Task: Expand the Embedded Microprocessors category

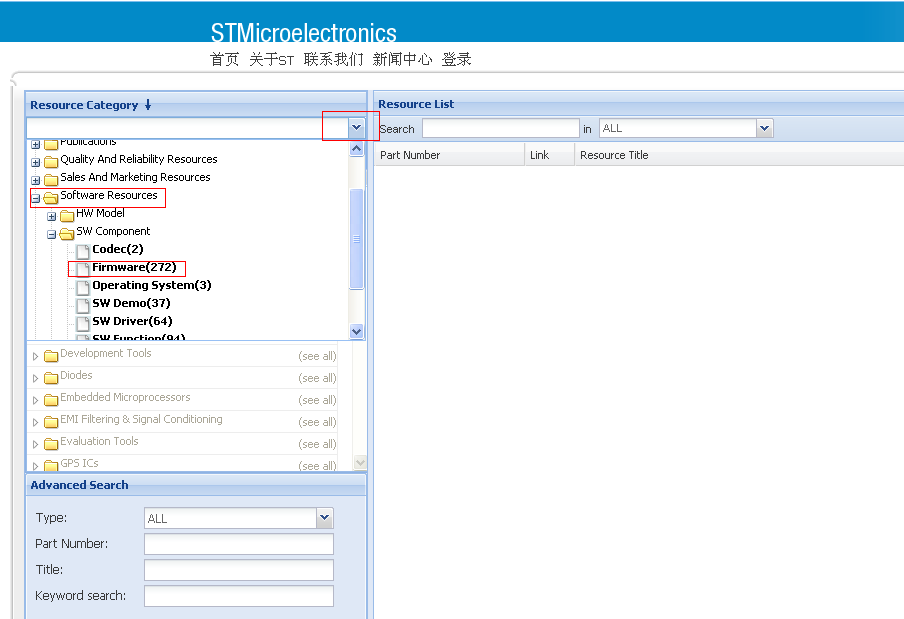Action: pos(35,400)
